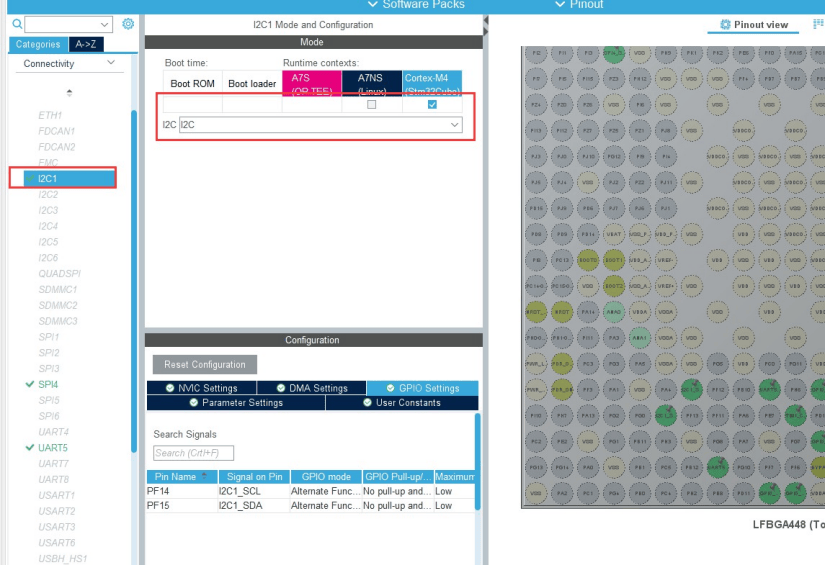Click pin PG14 in the pinout view
The height and width of the screenshot is (566, 825).
tap(562, 467)
